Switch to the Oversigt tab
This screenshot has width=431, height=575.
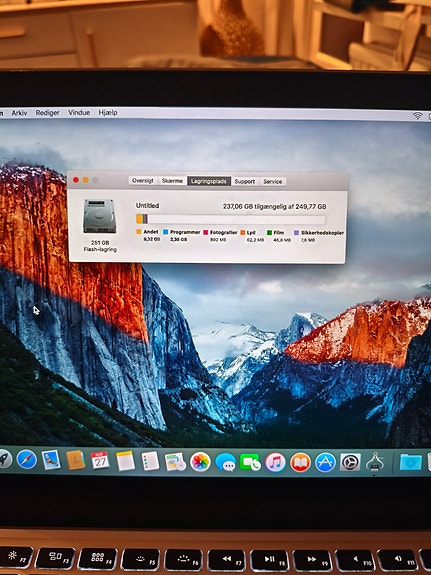143,180
